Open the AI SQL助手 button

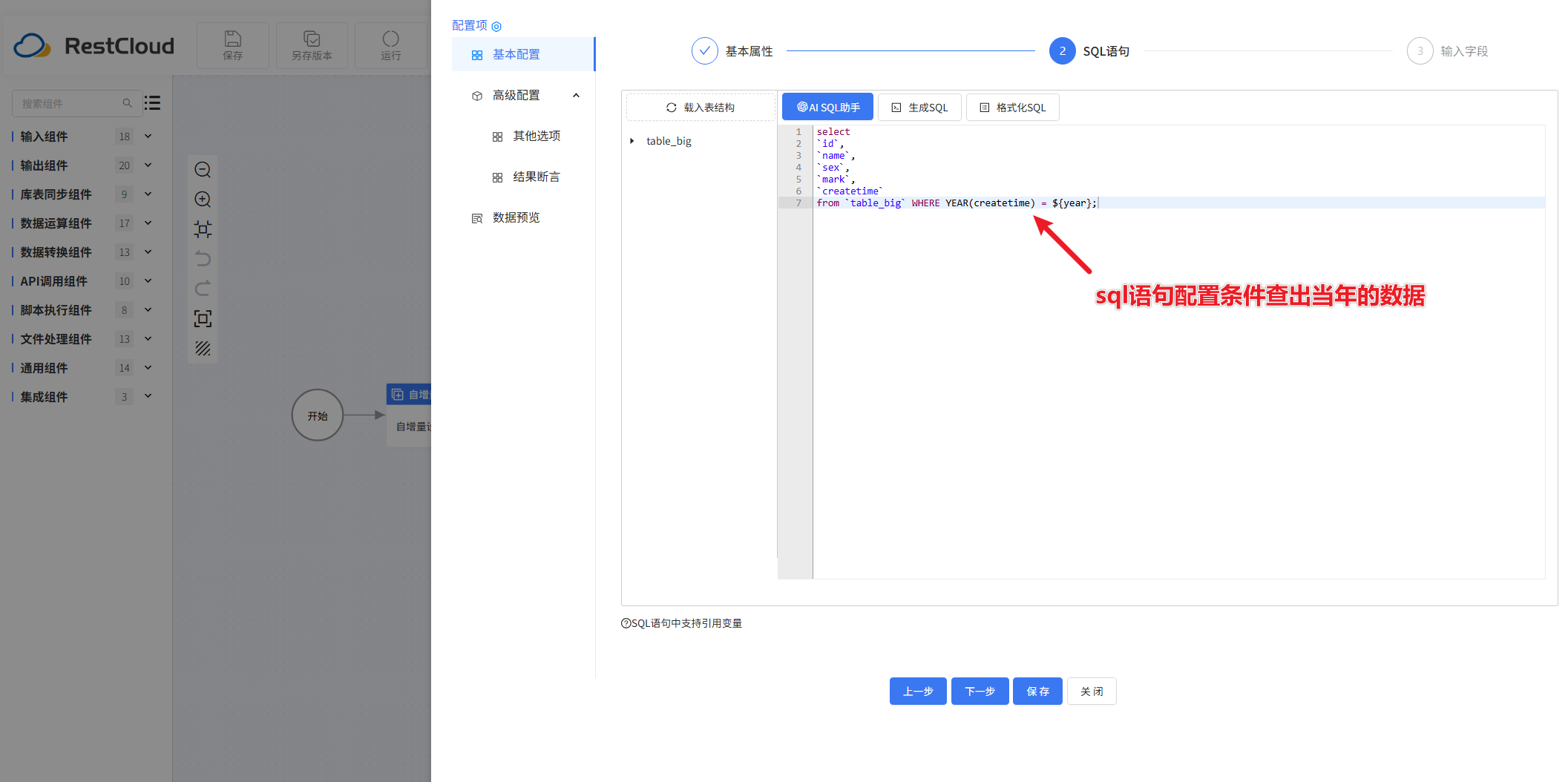click(x=827, y=108)
